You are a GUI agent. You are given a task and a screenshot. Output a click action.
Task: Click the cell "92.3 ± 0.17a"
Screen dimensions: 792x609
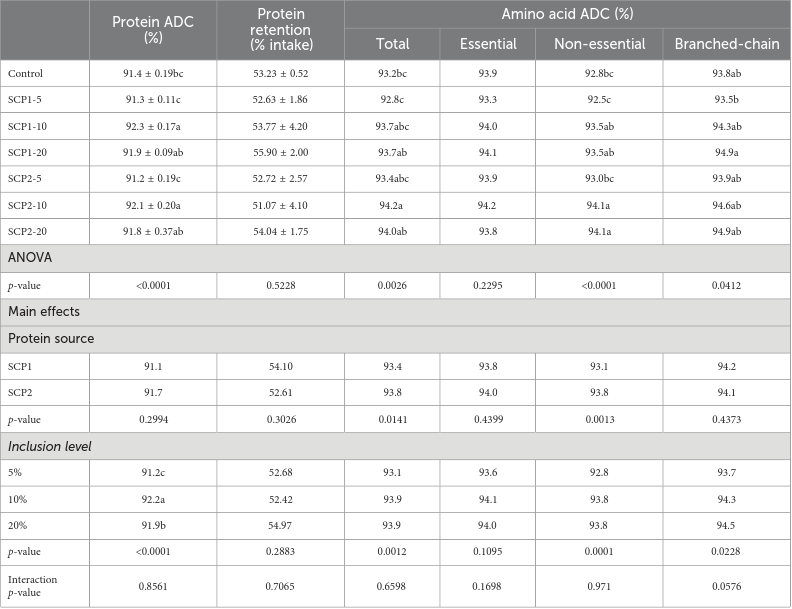pos(151,127)
